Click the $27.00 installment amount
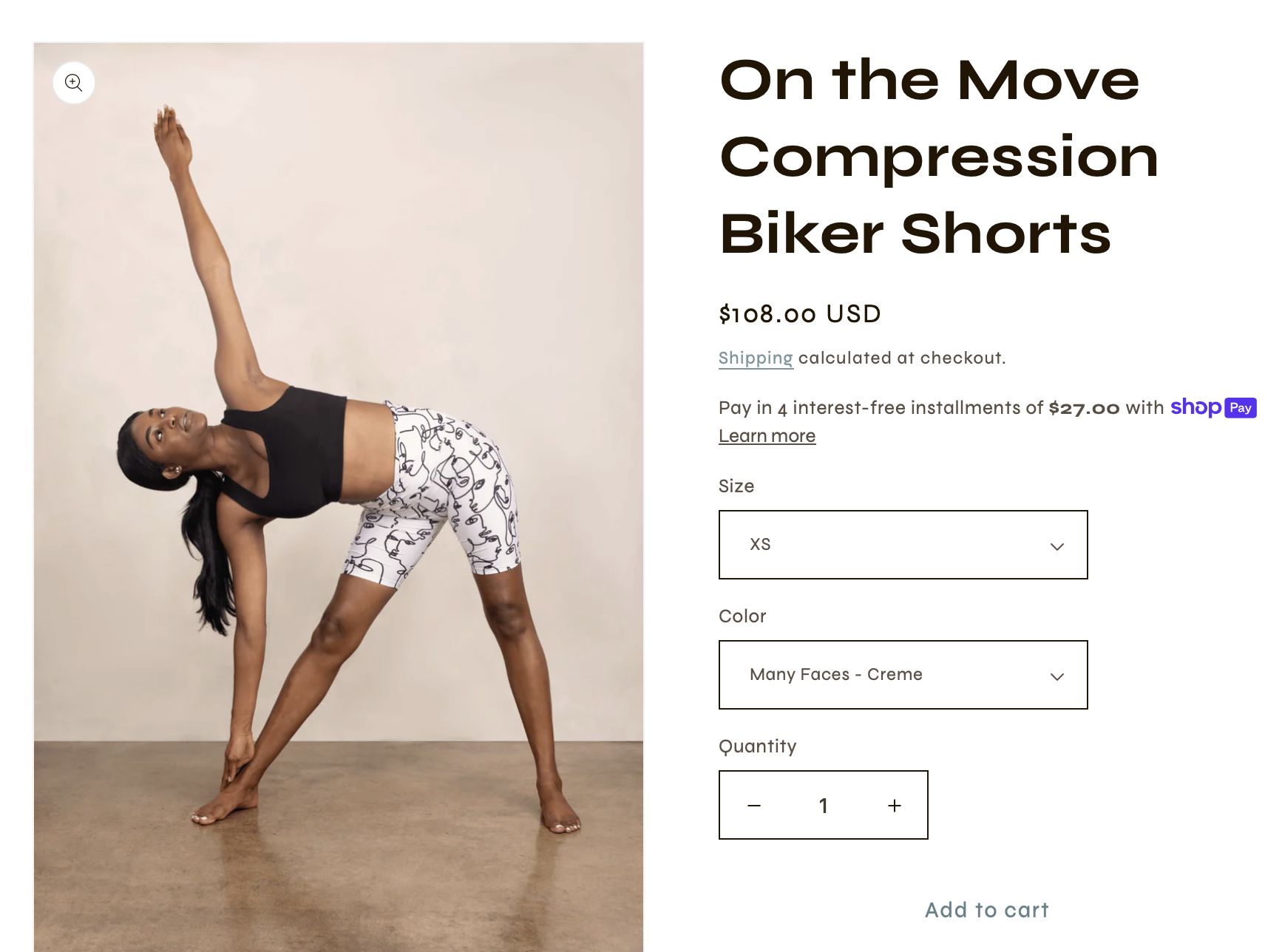Screen dimensions: 1282x952 (x=1084, y=408)
